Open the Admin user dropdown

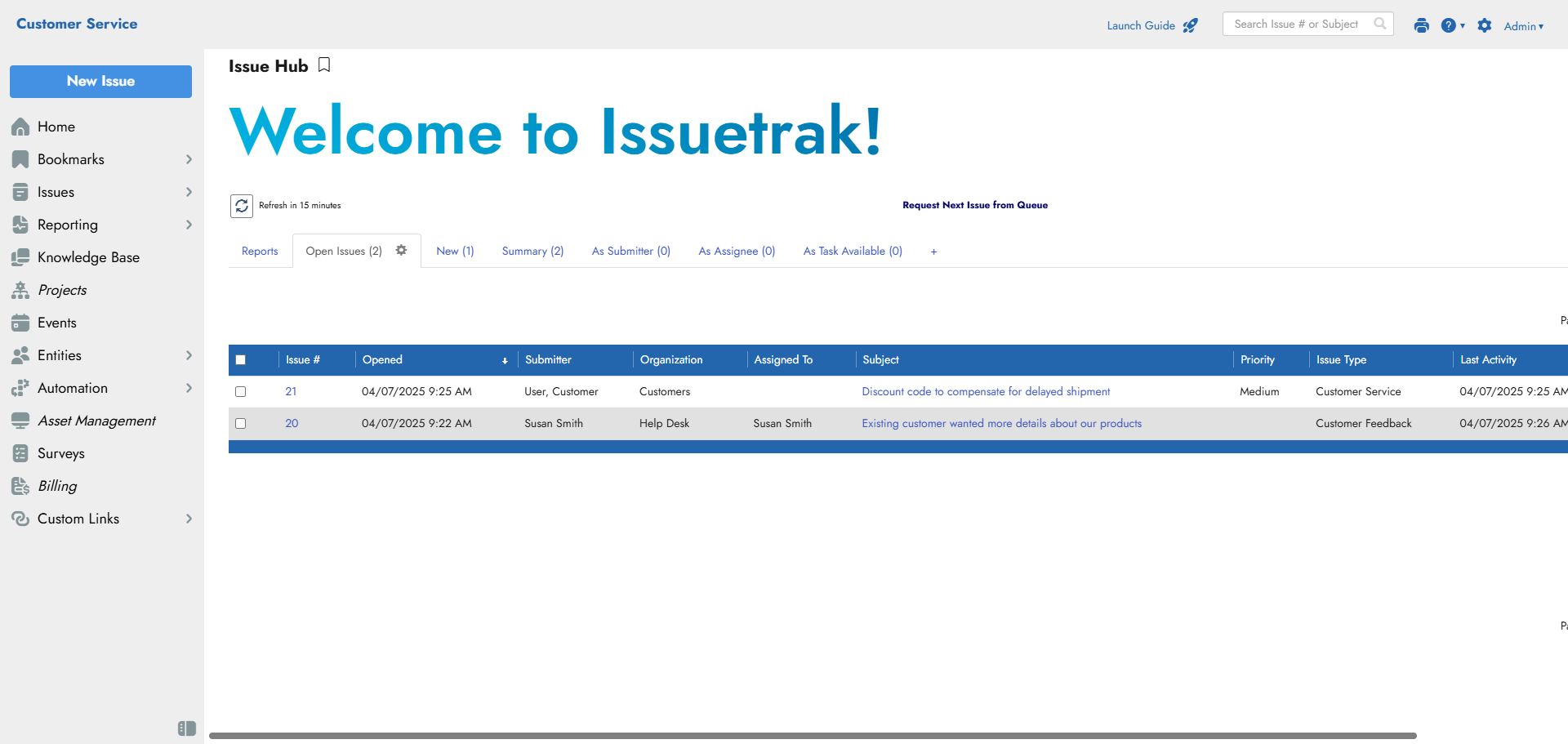tap(1524, 26)
